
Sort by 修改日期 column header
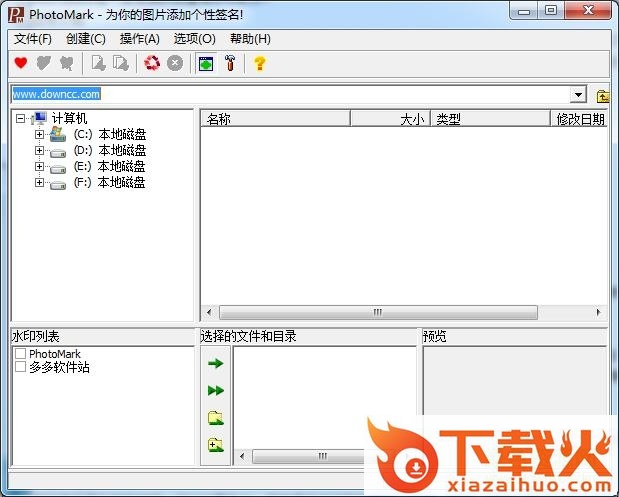(579, 119)
